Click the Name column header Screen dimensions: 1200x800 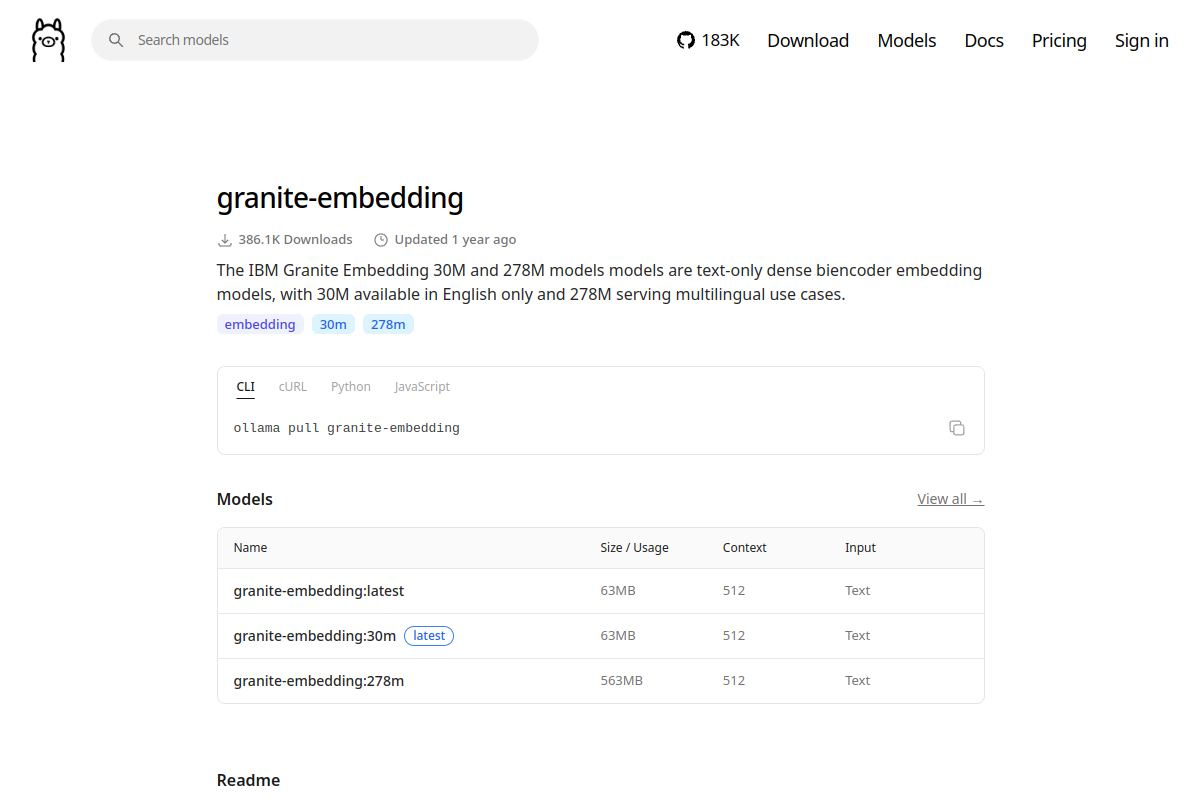pos(251,548)
